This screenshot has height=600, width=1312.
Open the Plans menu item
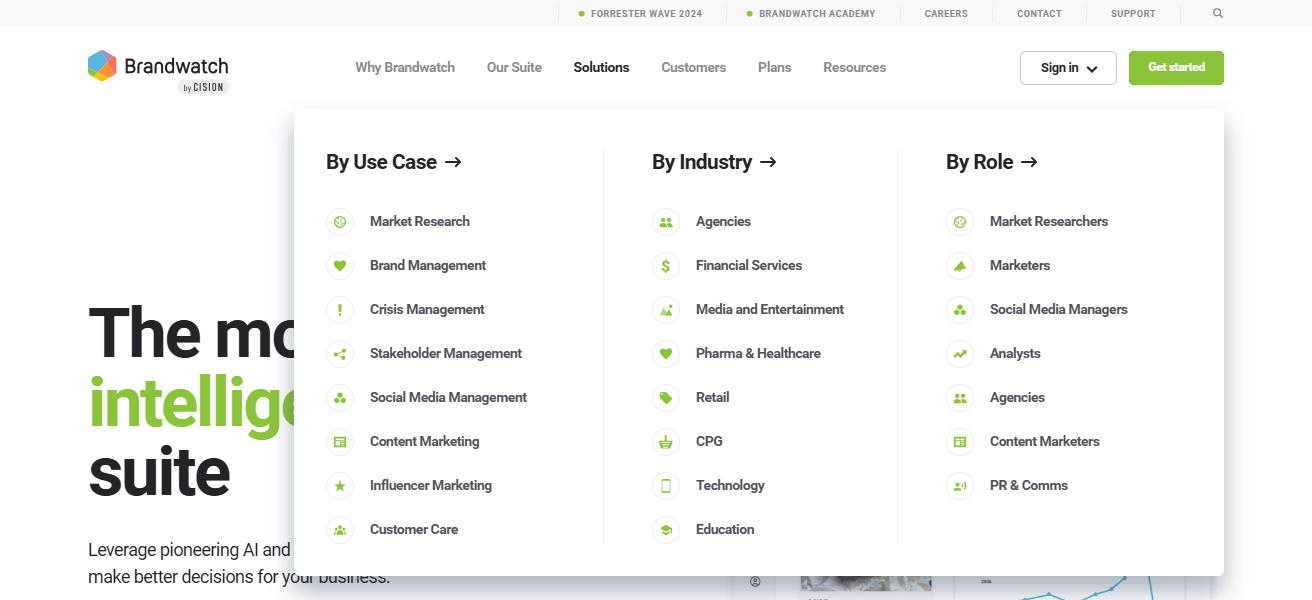point(774,68)
